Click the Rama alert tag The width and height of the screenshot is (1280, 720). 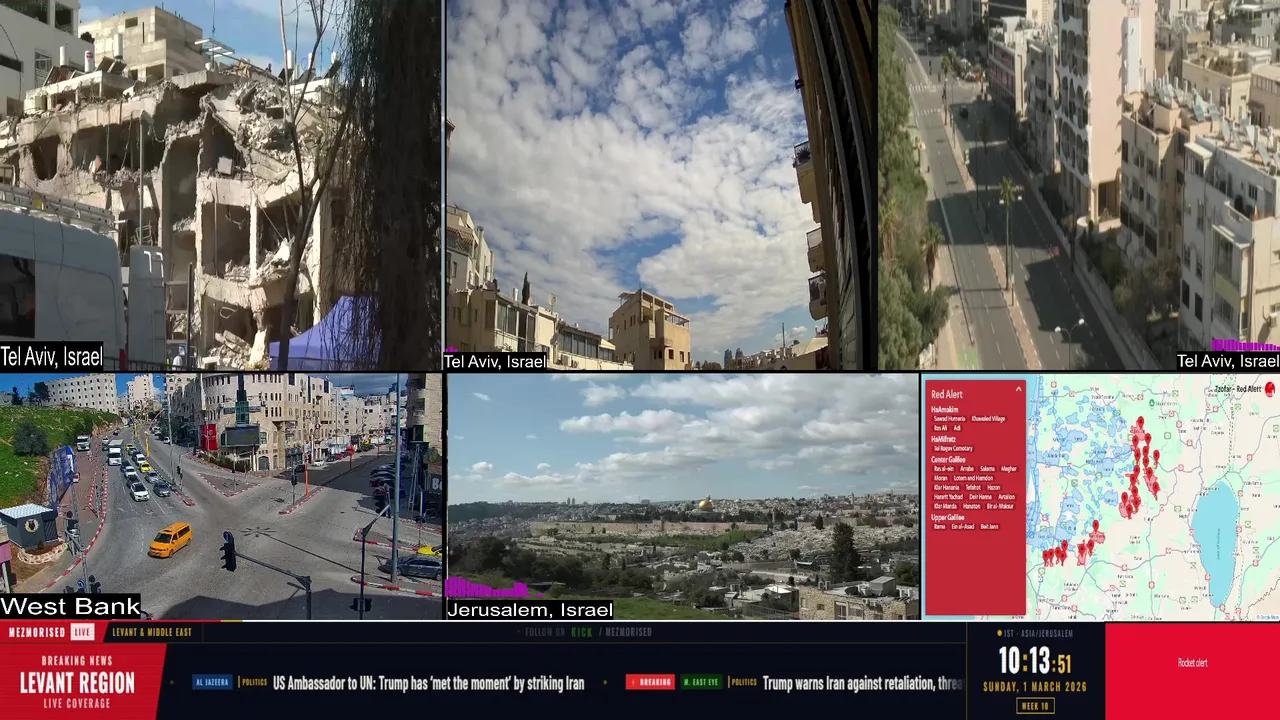940,527
